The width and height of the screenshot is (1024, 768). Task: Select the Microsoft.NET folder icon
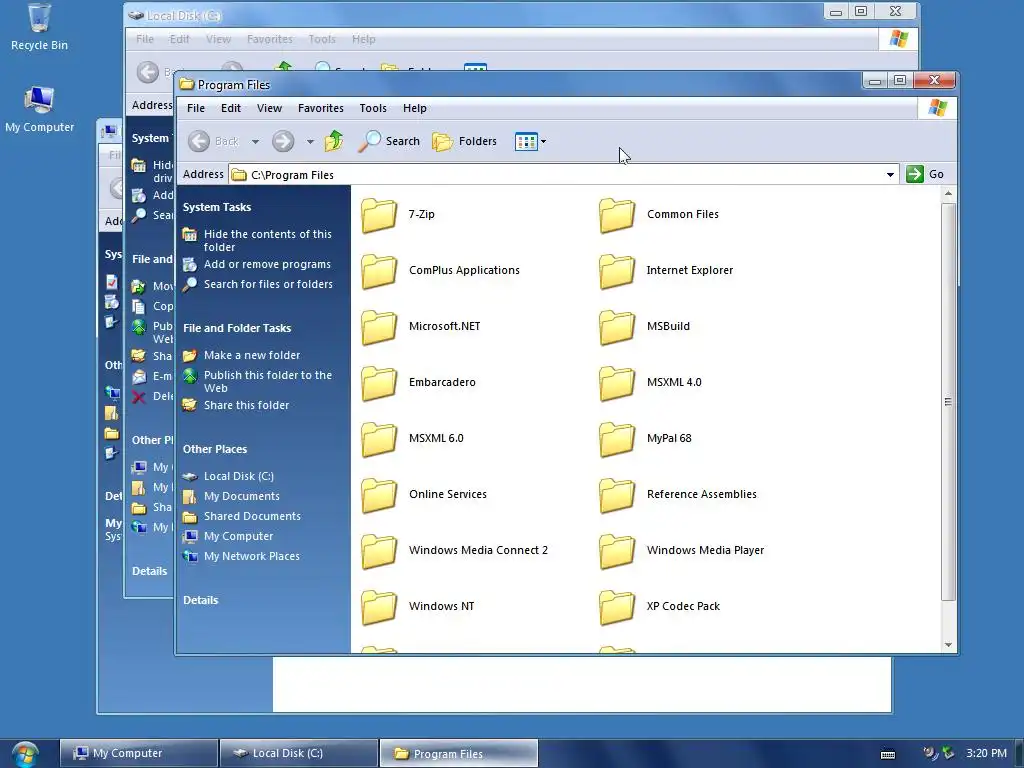click(x=379, y=327)
